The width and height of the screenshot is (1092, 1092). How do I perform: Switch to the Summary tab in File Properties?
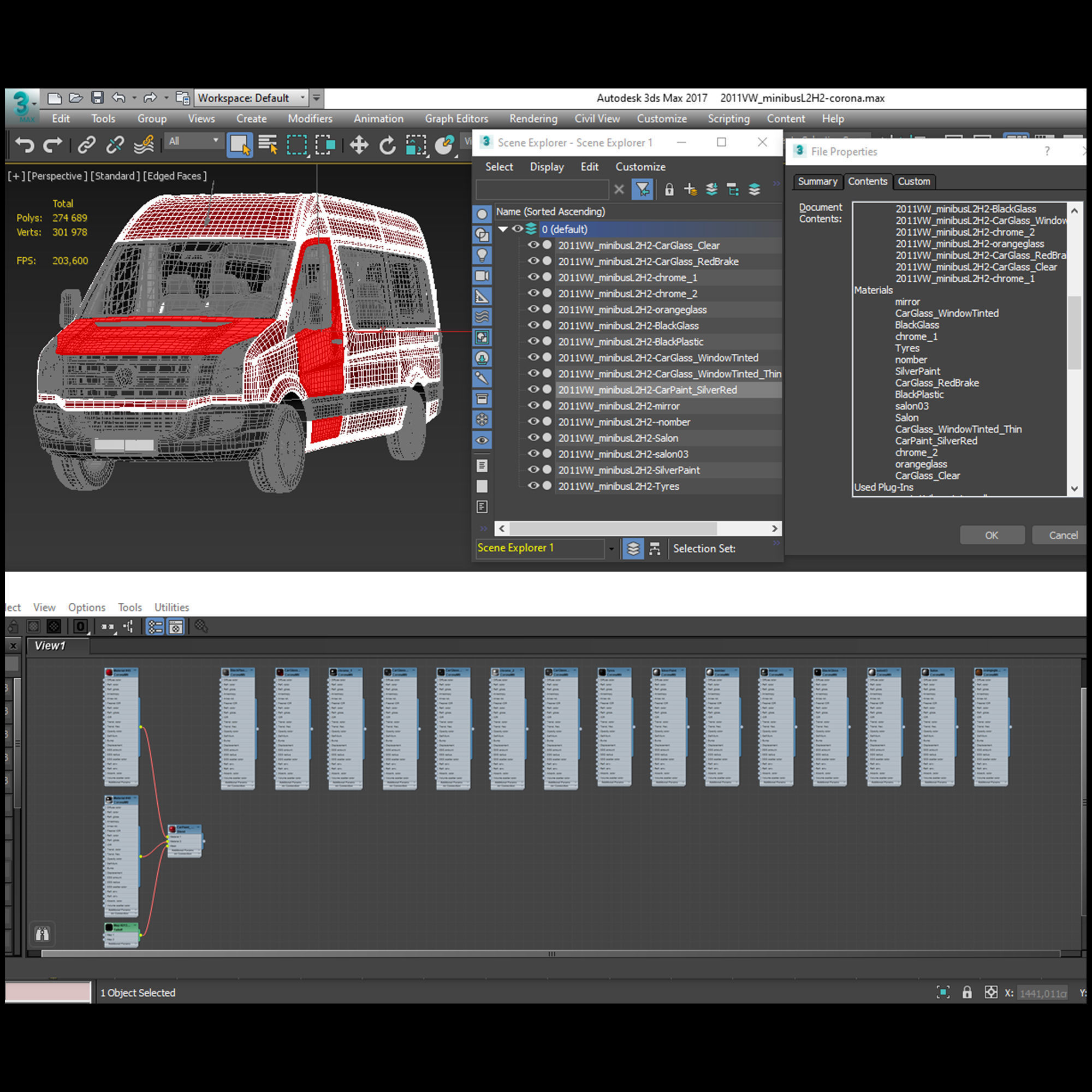click(x=817, y=181)
